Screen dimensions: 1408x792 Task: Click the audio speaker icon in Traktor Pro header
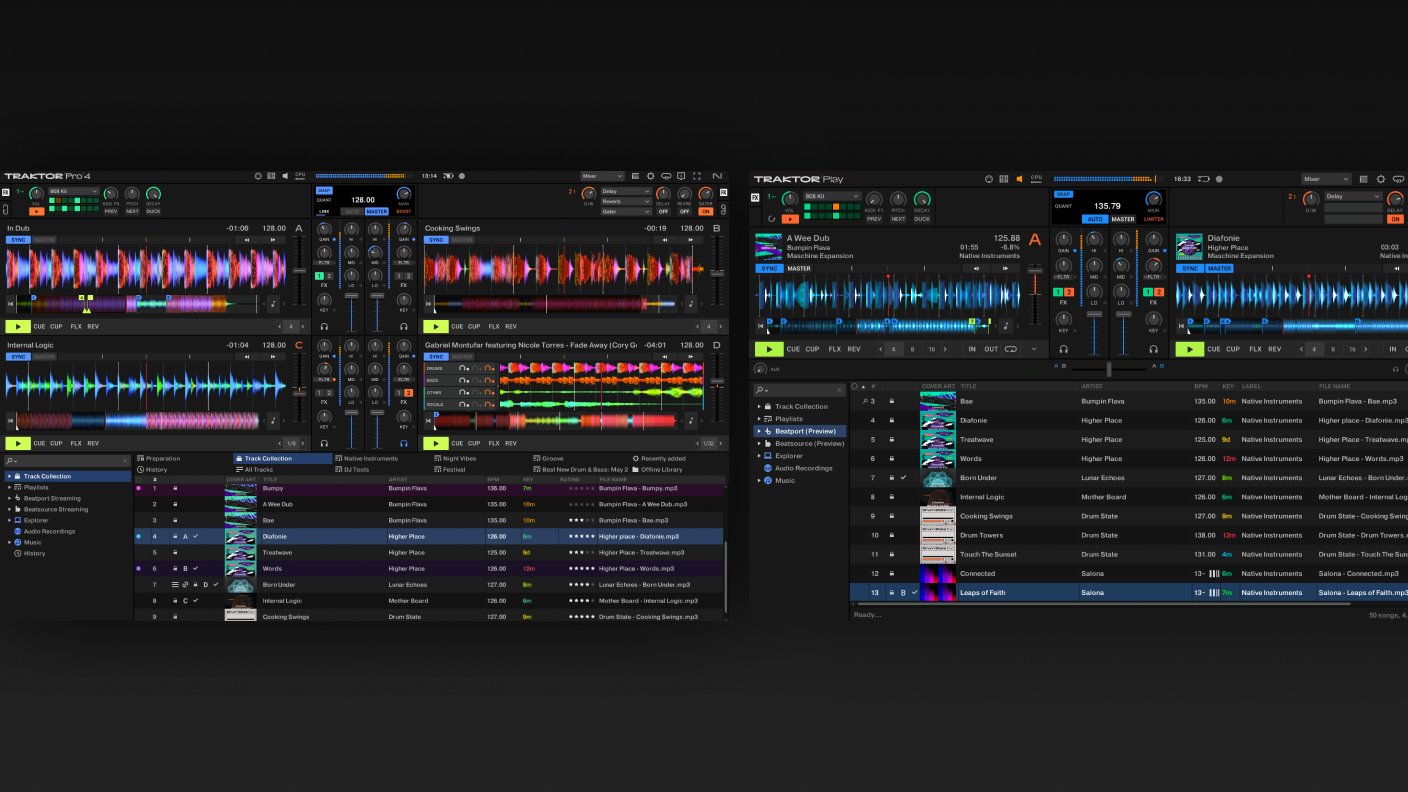[x=285, y=176]
